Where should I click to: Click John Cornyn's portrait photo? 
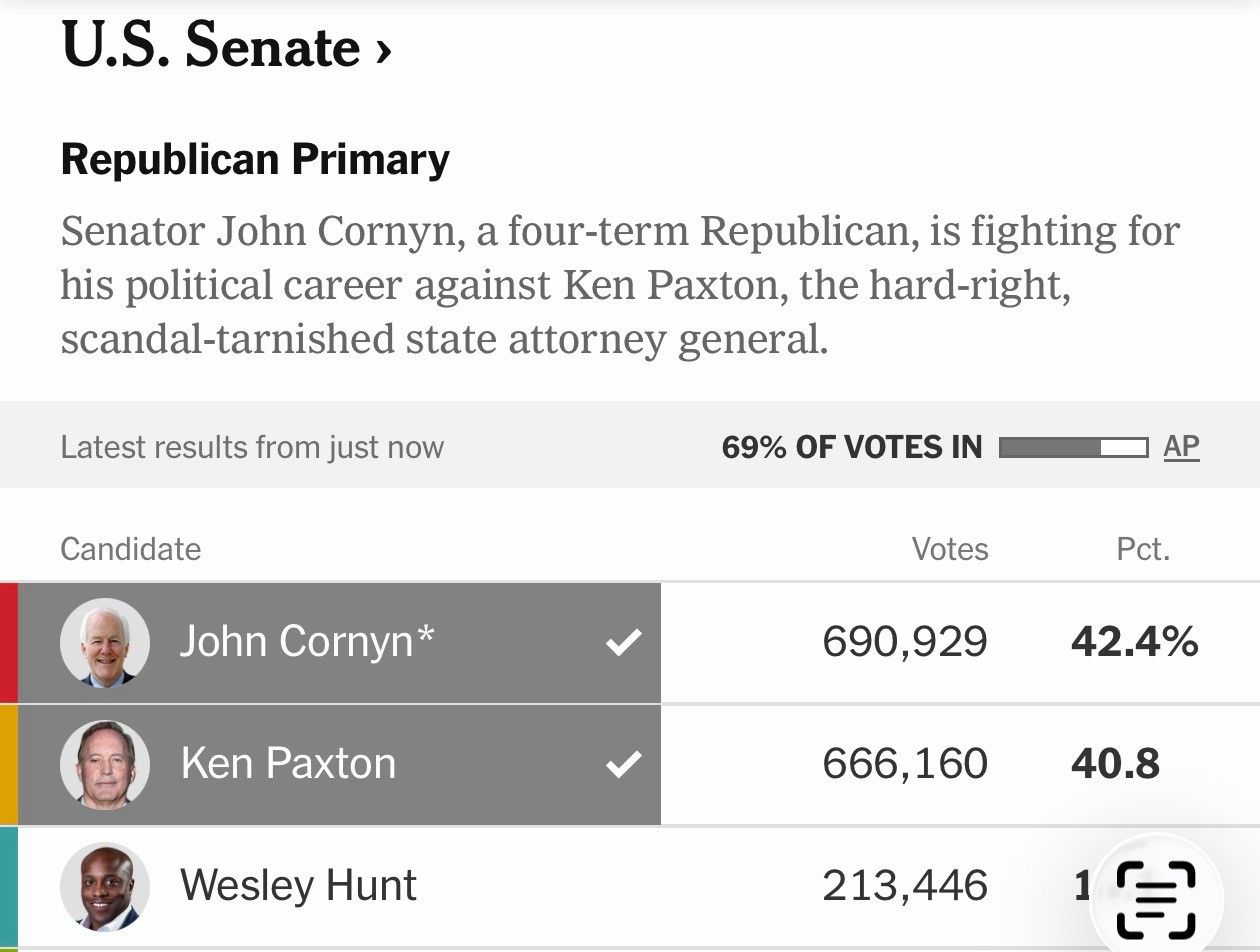point(105,643)
